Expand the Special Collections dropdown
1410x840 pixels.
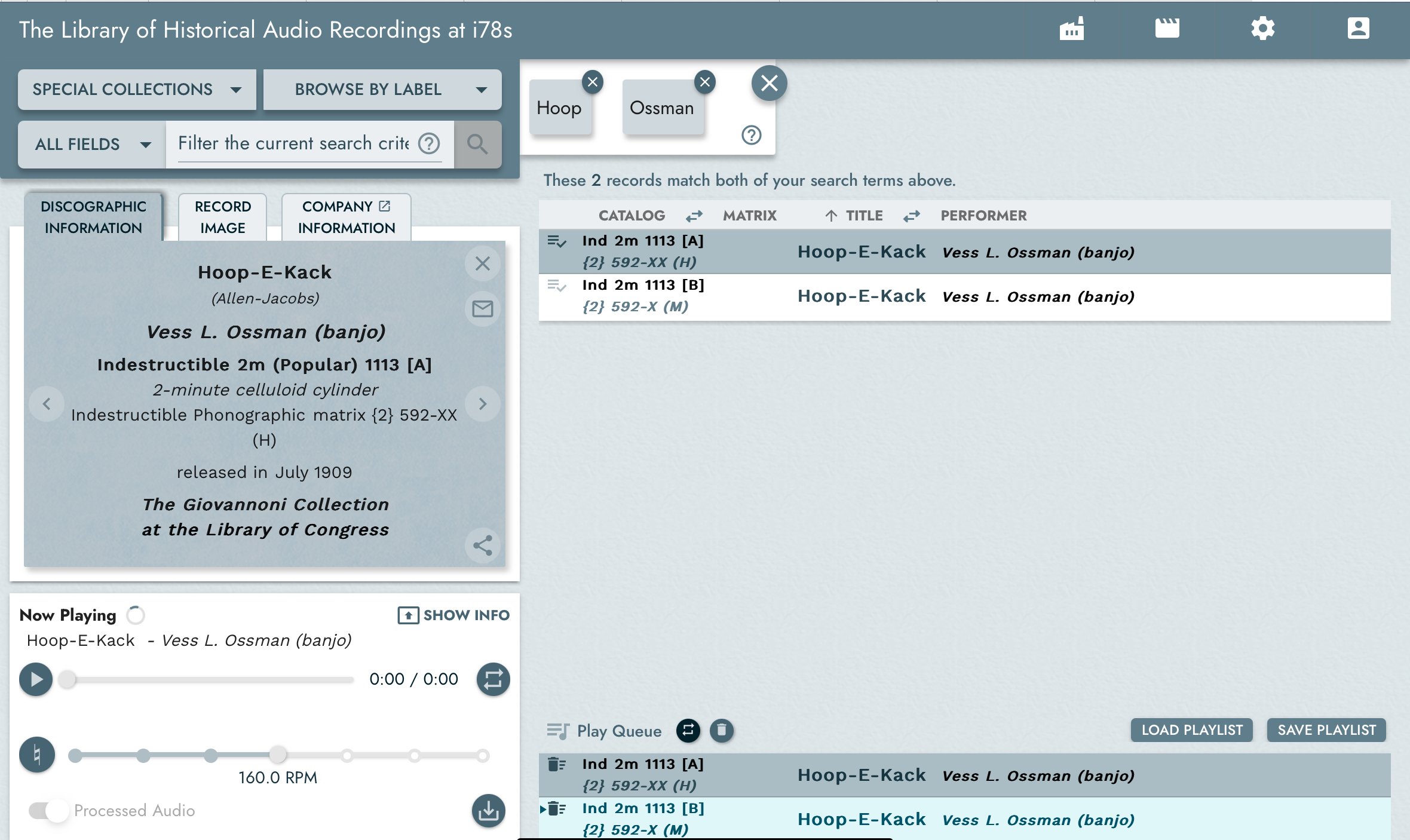[137, 90]
